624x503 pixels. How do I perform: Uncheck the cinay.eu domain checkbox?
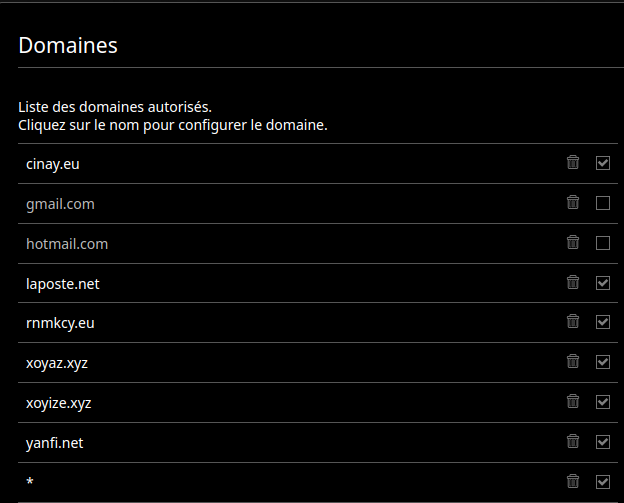tap(603, 163)
